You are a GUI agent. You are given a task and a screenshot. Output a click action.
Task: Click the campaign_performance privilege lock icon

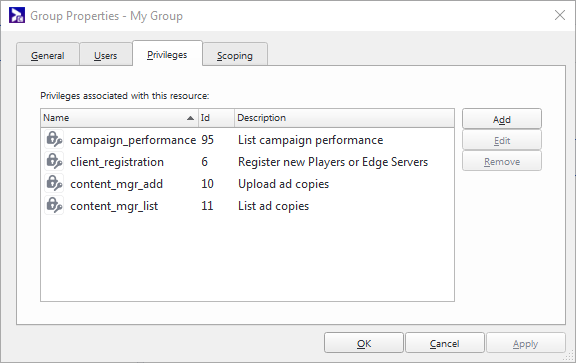coord(54,139)
